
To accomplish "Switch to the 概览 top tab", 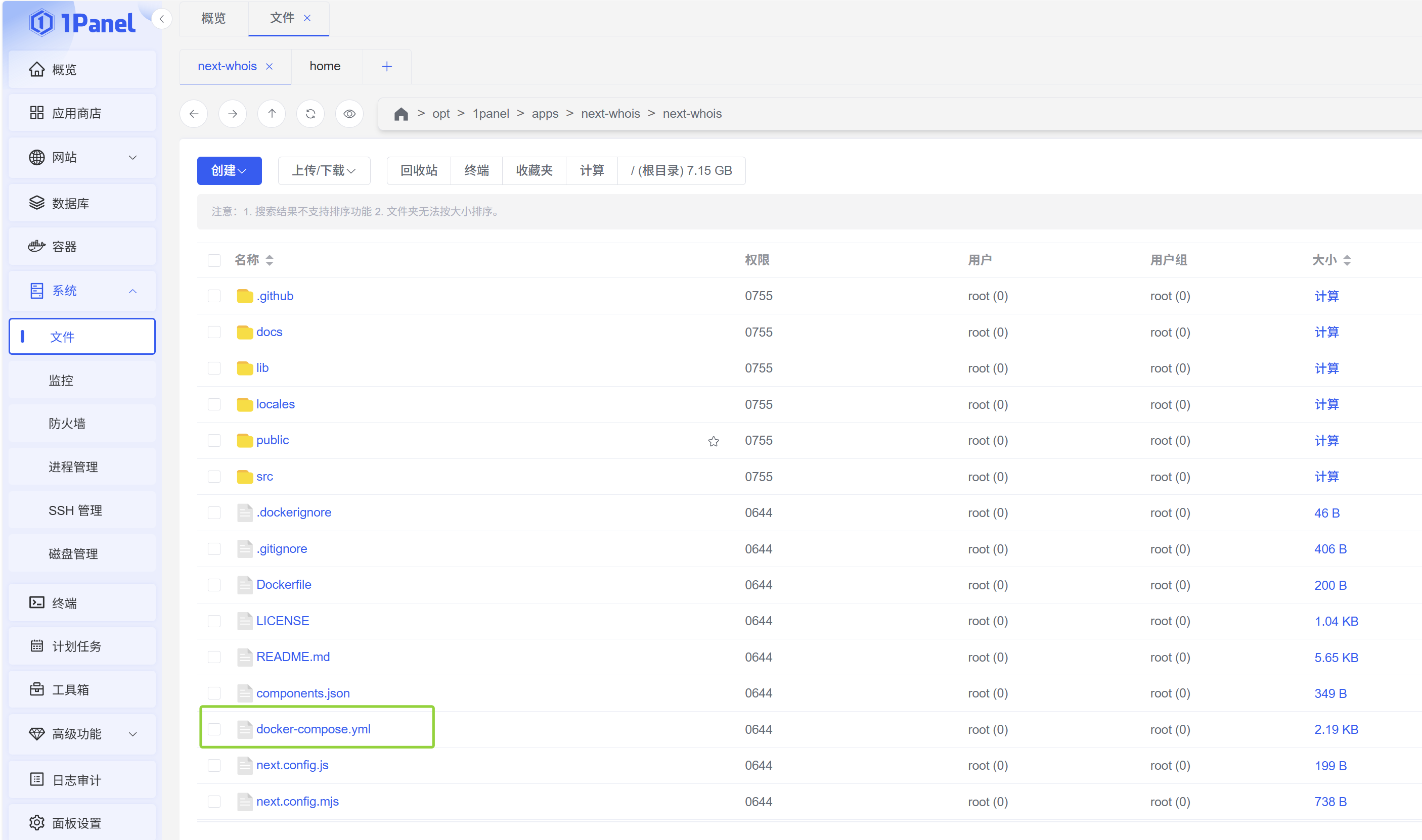I will tap(213, 18).
